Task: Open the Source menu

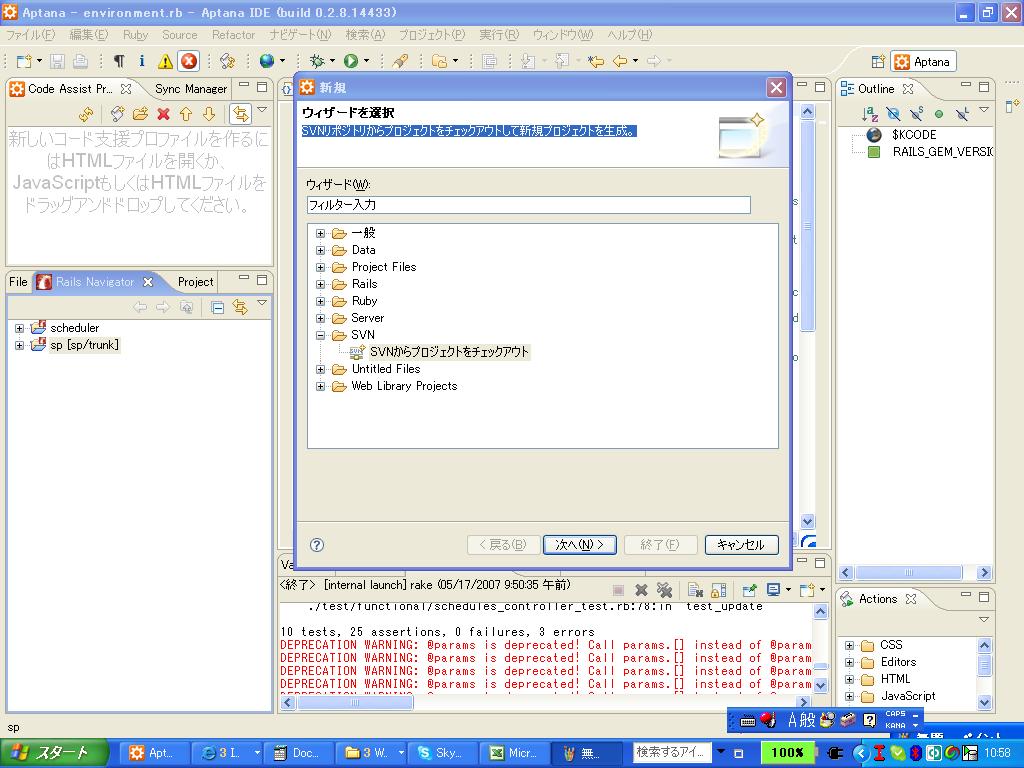Action: 180,35
